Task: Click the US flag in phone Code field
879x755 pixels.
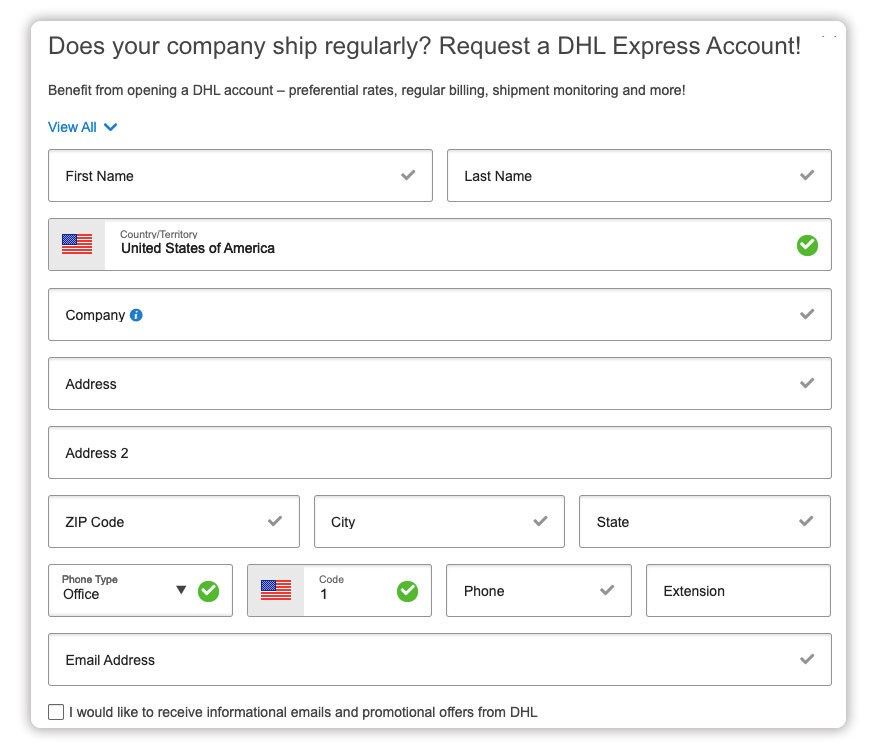Action: [276, 590]
